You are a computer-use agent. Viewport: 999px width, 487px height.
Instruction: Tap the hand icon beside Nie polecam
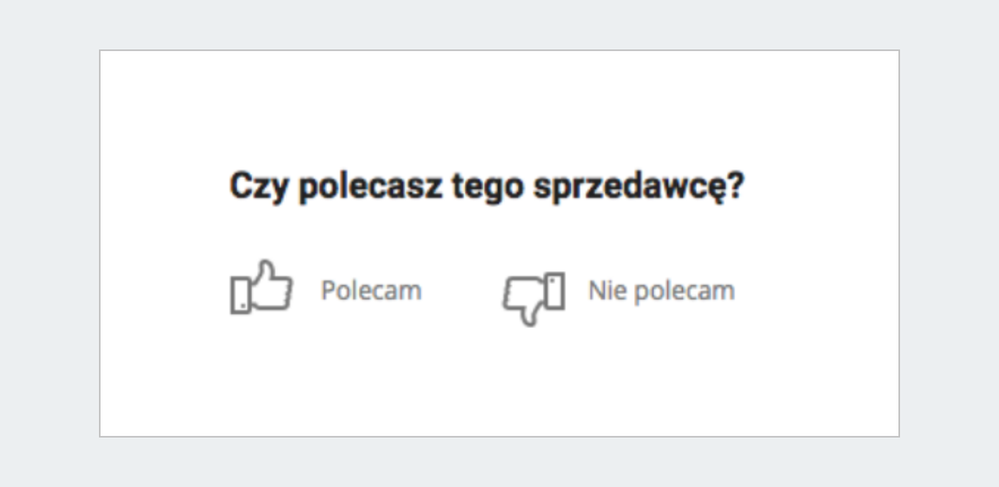(x=534, y=299)
